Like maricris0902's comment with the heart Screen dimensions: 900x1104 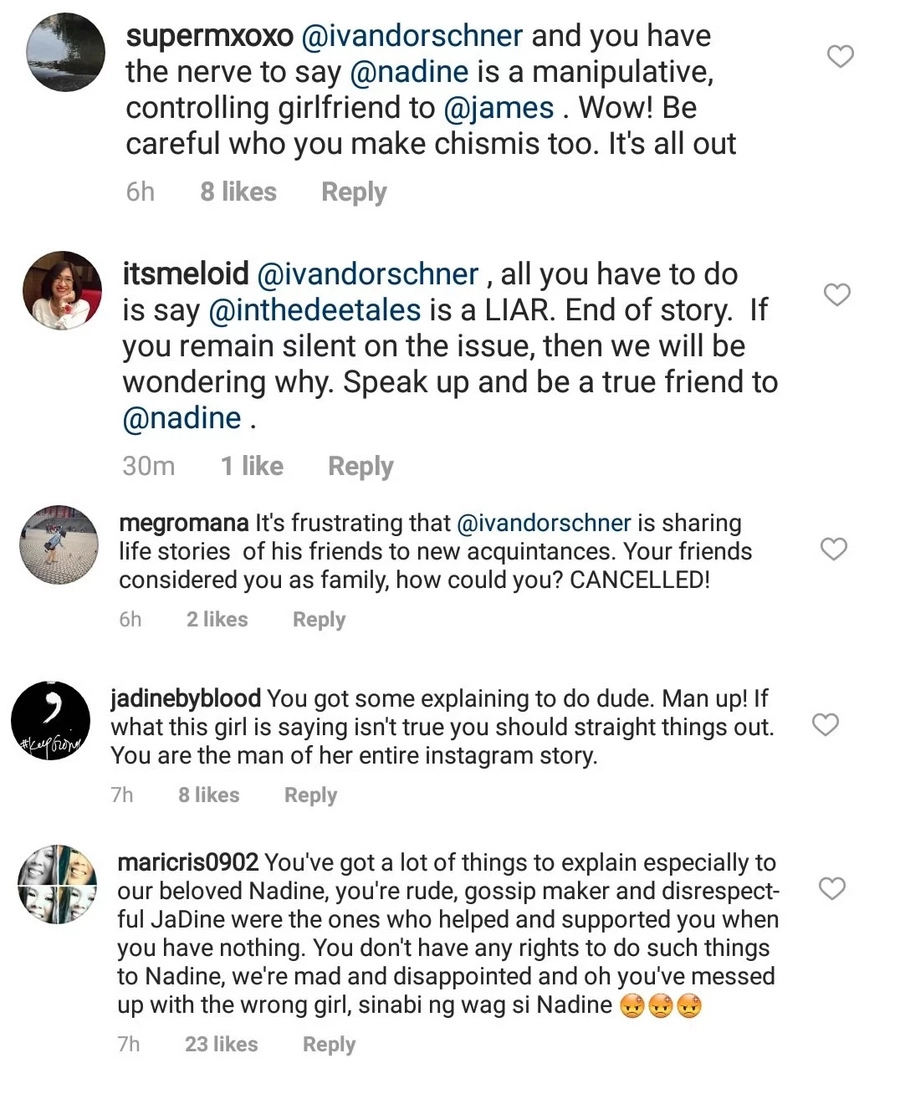click(832, 889)
